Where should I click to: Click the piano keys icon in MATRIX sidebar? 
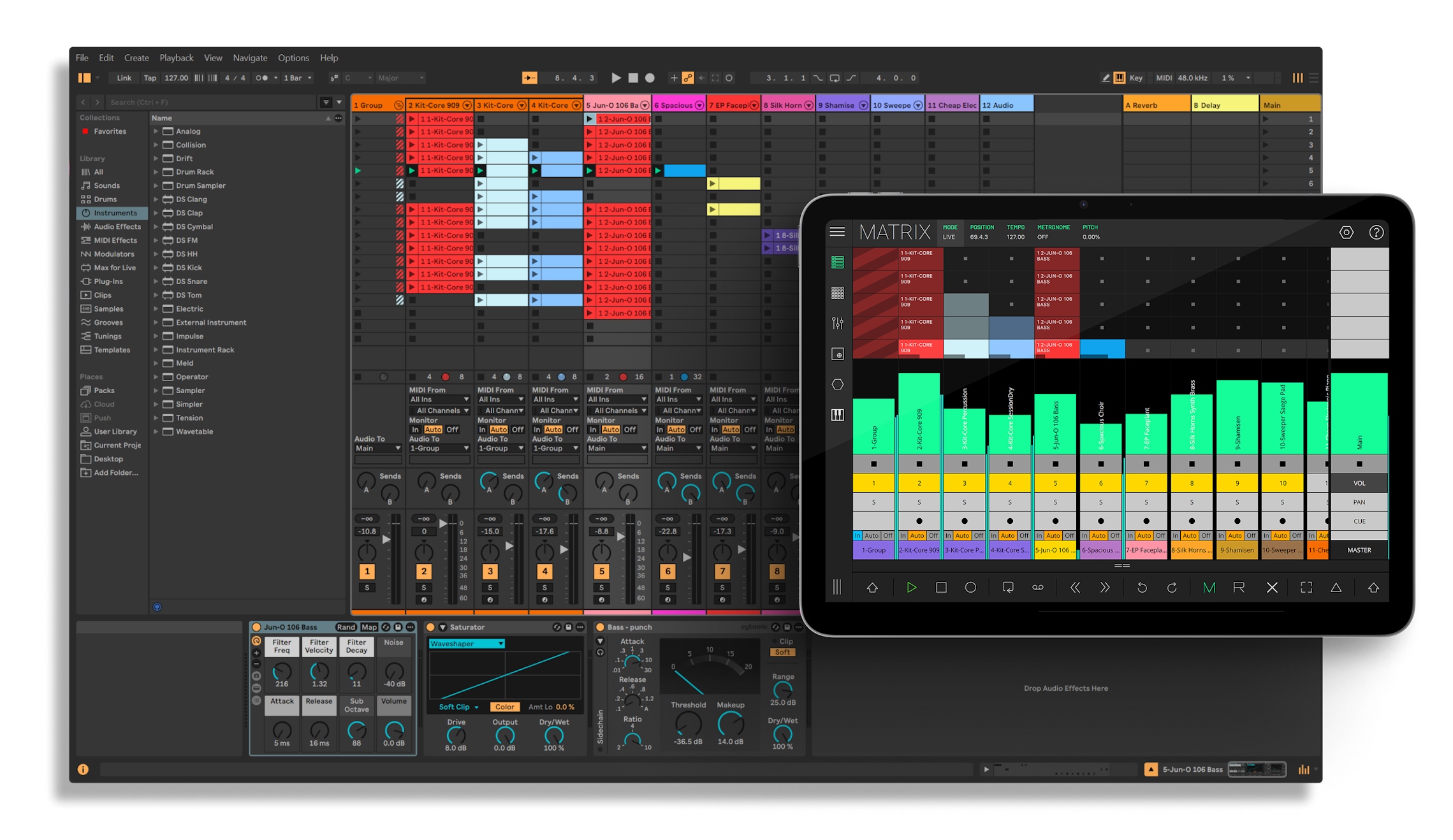tap(838, 415)
